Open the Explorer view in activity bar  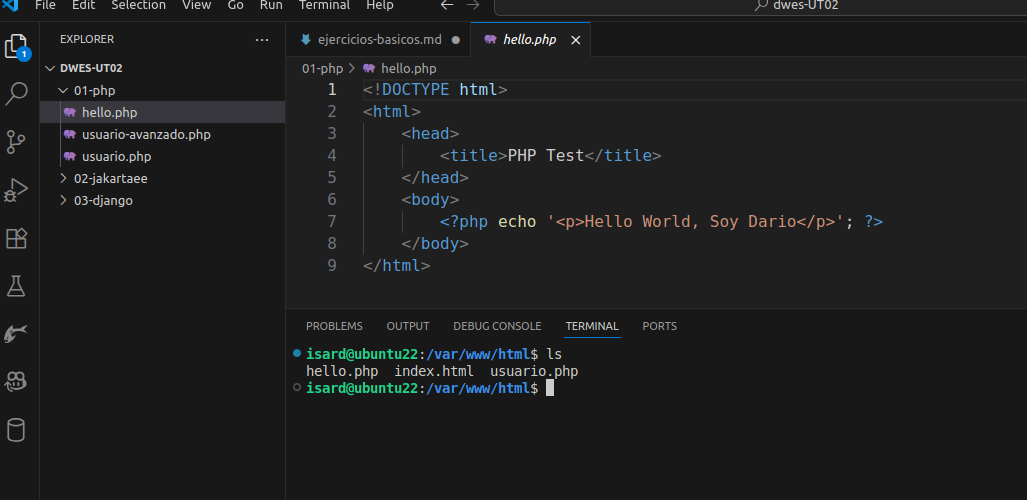(17, 47)
